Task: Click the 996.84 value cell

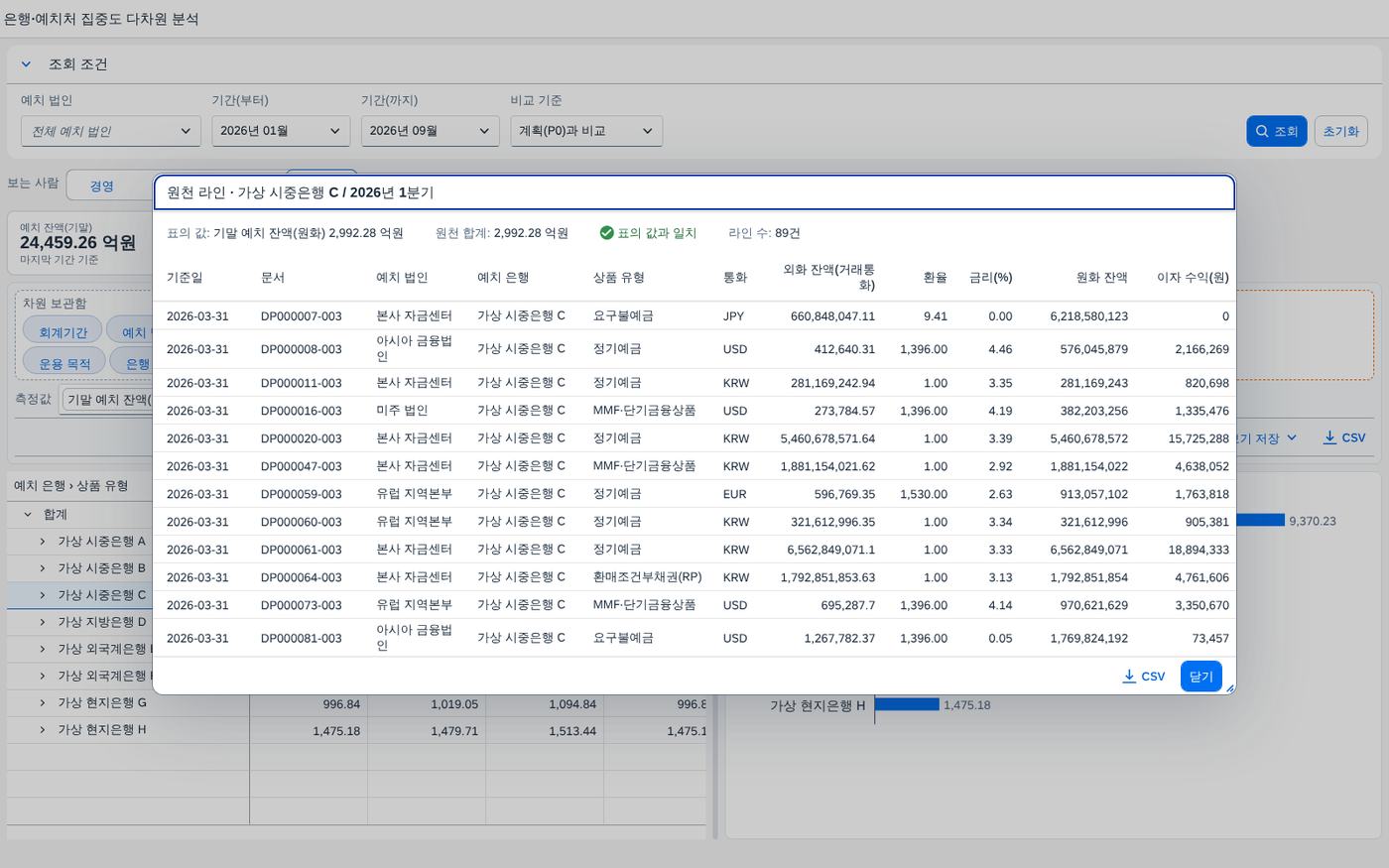Action: coord(309,703)
